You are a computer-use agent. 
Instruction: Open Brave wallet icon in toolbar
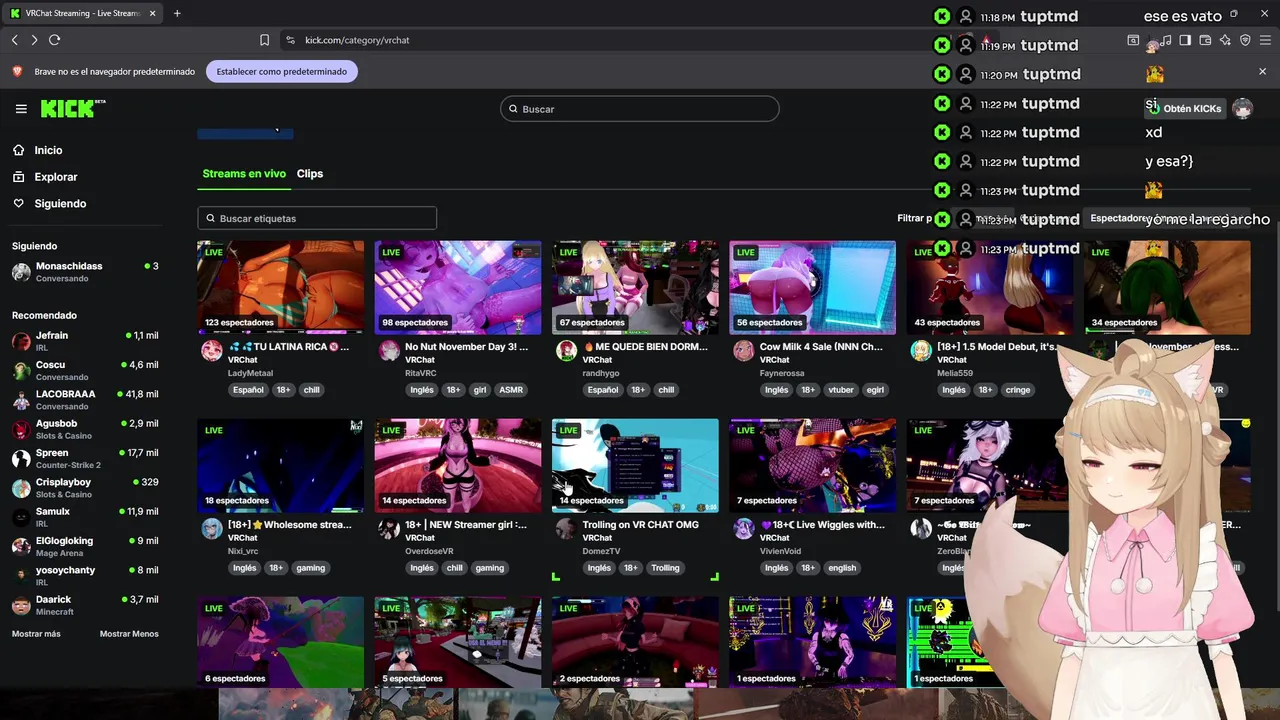[1205, 40]
